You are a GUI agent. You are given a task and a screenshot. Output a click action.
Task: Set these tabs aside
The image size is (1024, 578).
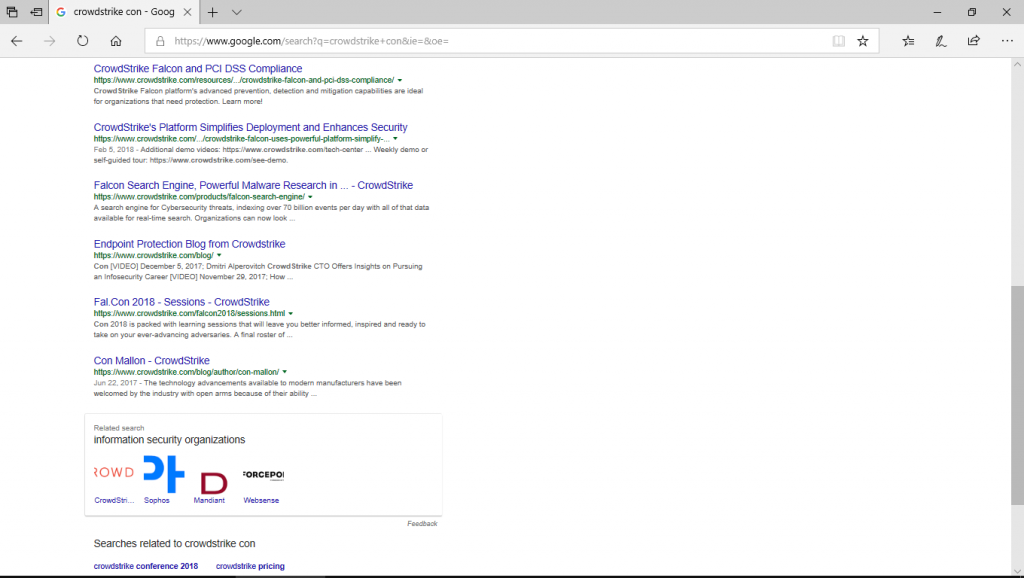(37, 12)
